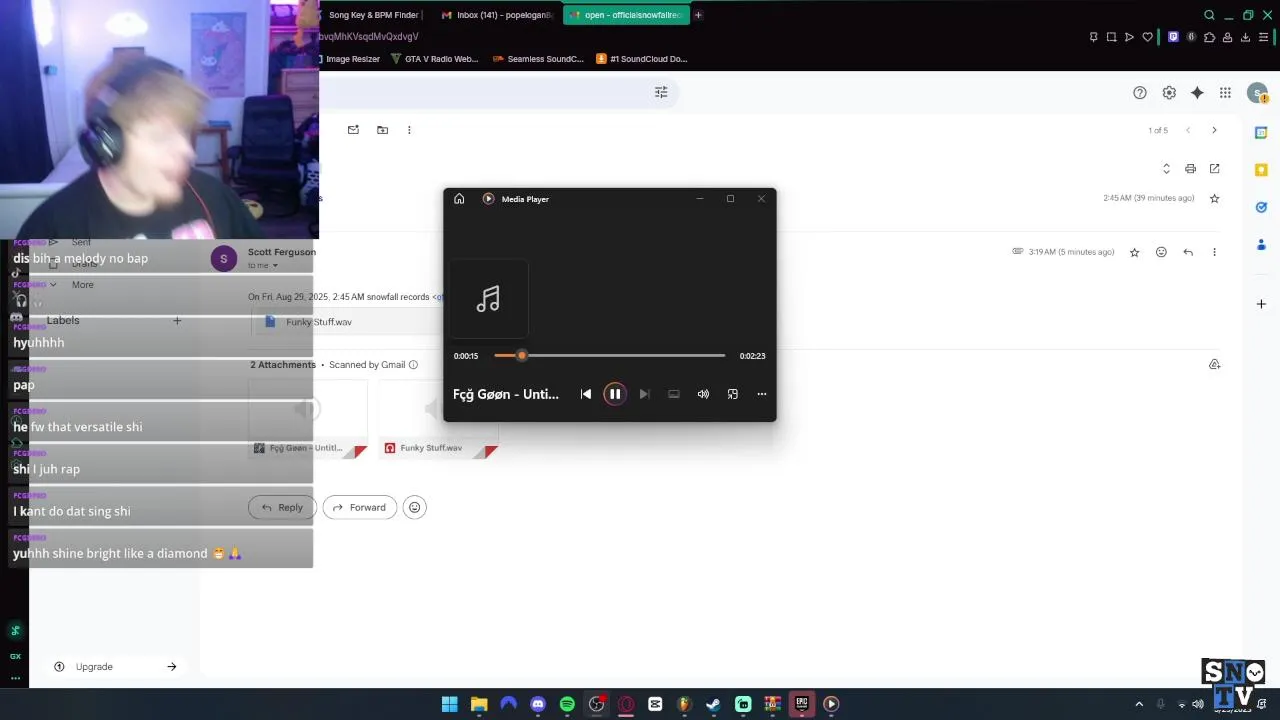Open more options for 3:19 AM message

[1214, 252]
